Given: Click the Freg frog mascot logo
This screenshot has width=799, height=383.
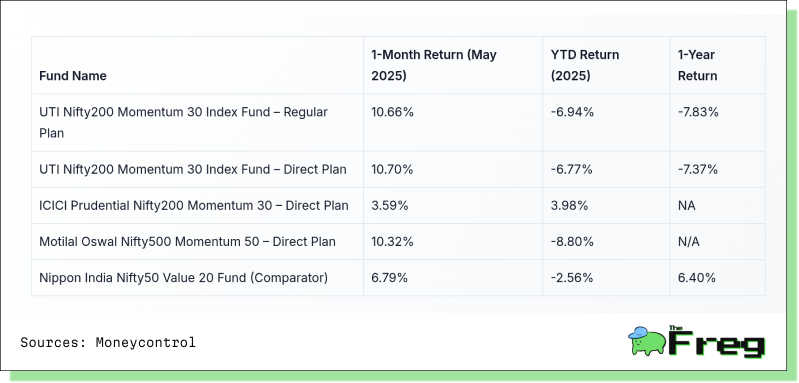Looking at the screenshot, I should point(647,341).
